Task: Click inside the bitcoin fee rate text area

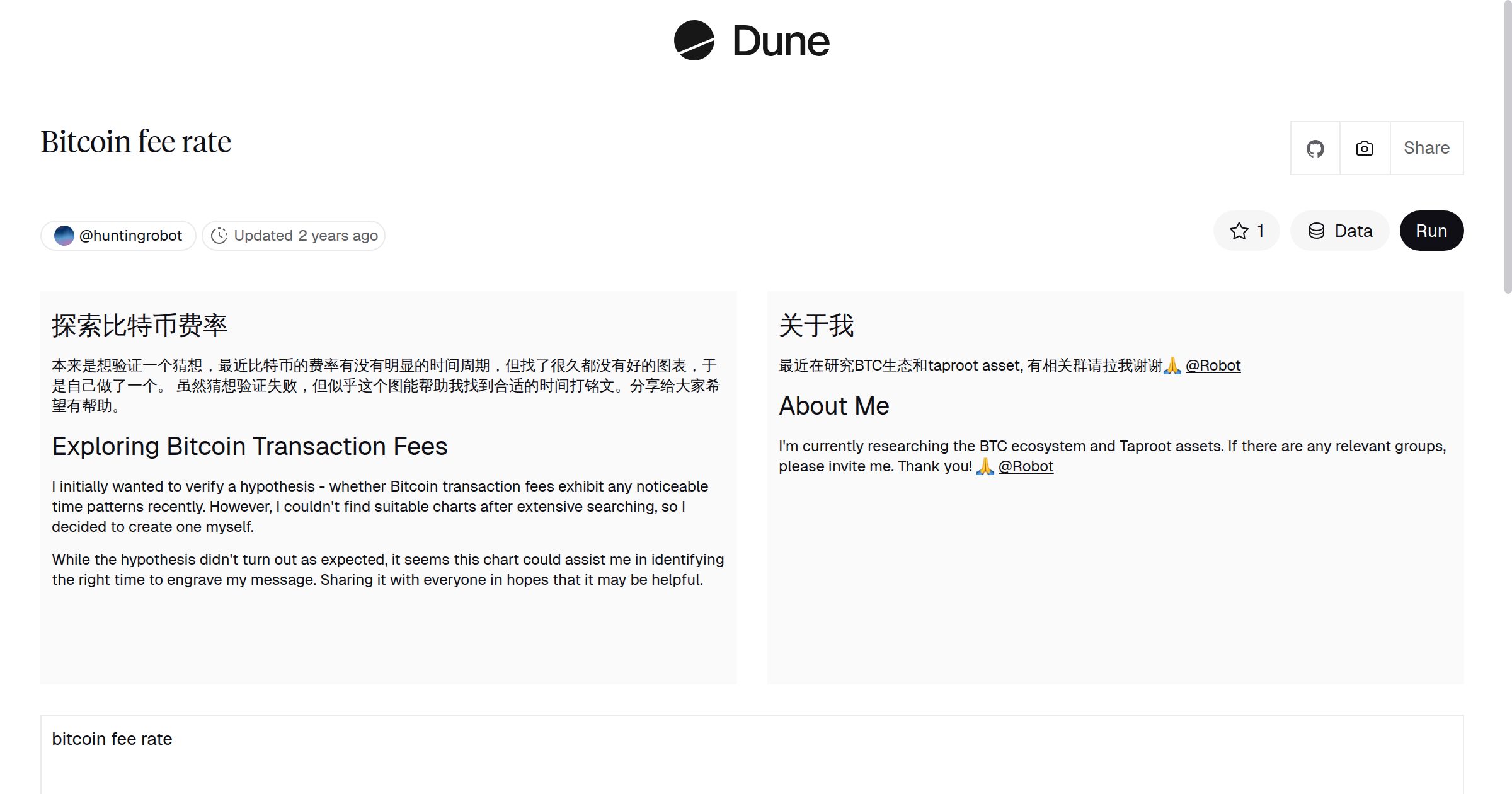Action: pos(112,739)
